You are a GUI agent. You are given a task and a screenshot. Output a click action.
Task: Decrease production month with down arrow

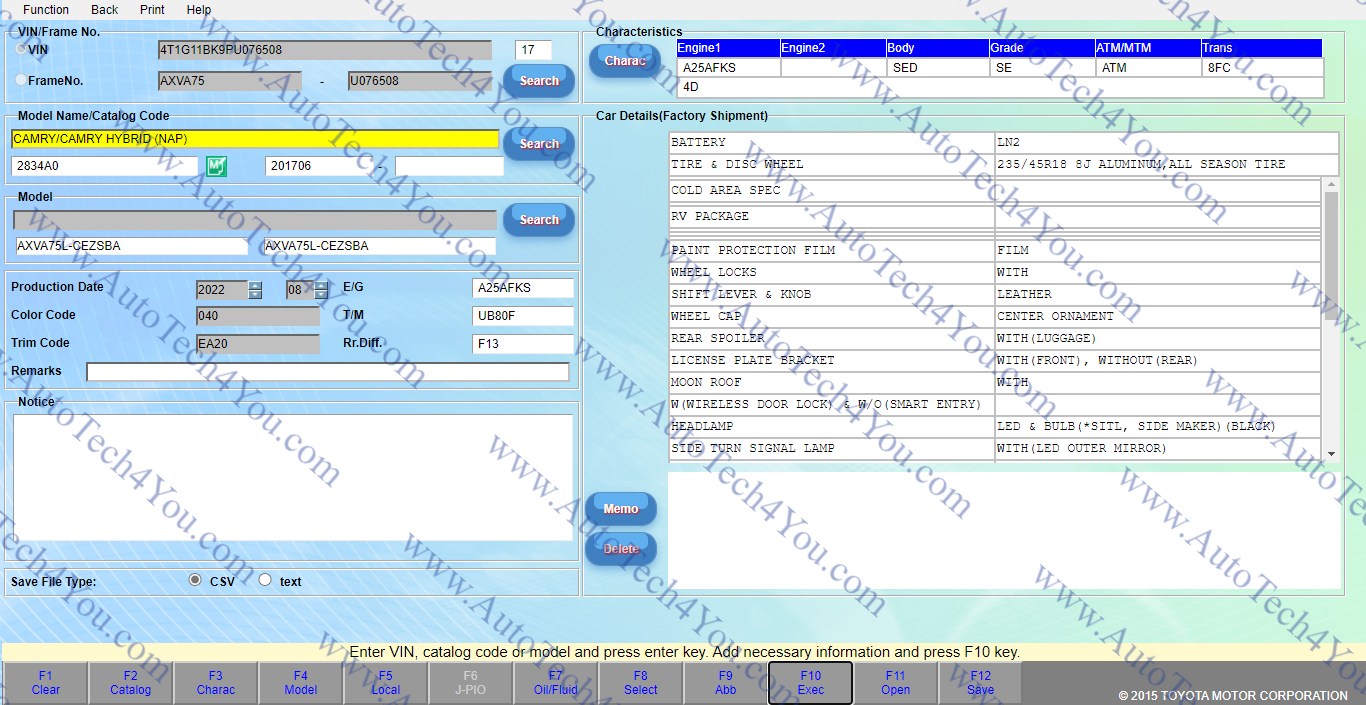click(x=321, y=295)
